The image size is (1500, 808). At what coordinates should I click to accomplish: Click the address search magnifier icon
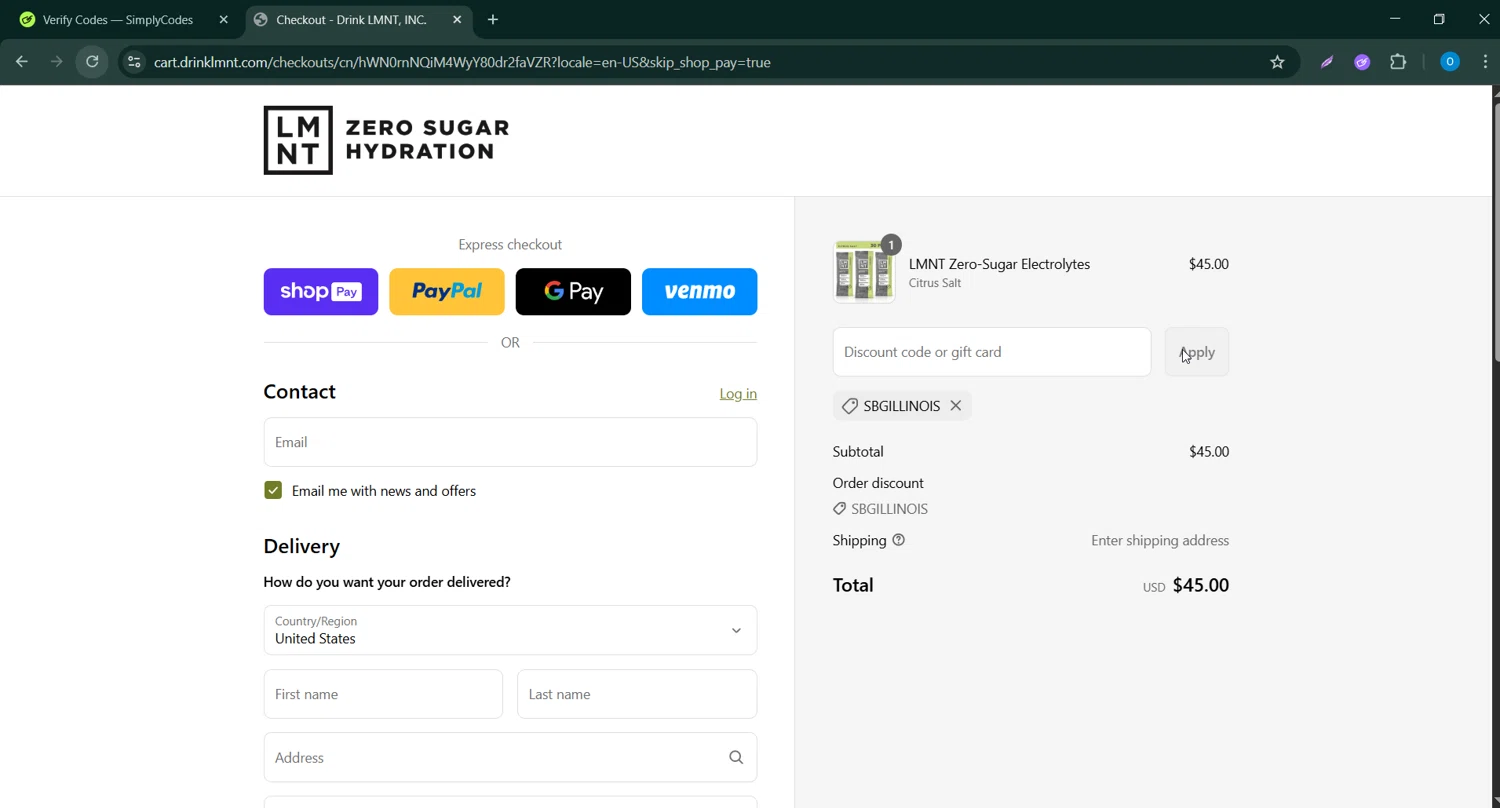(736, 758)
